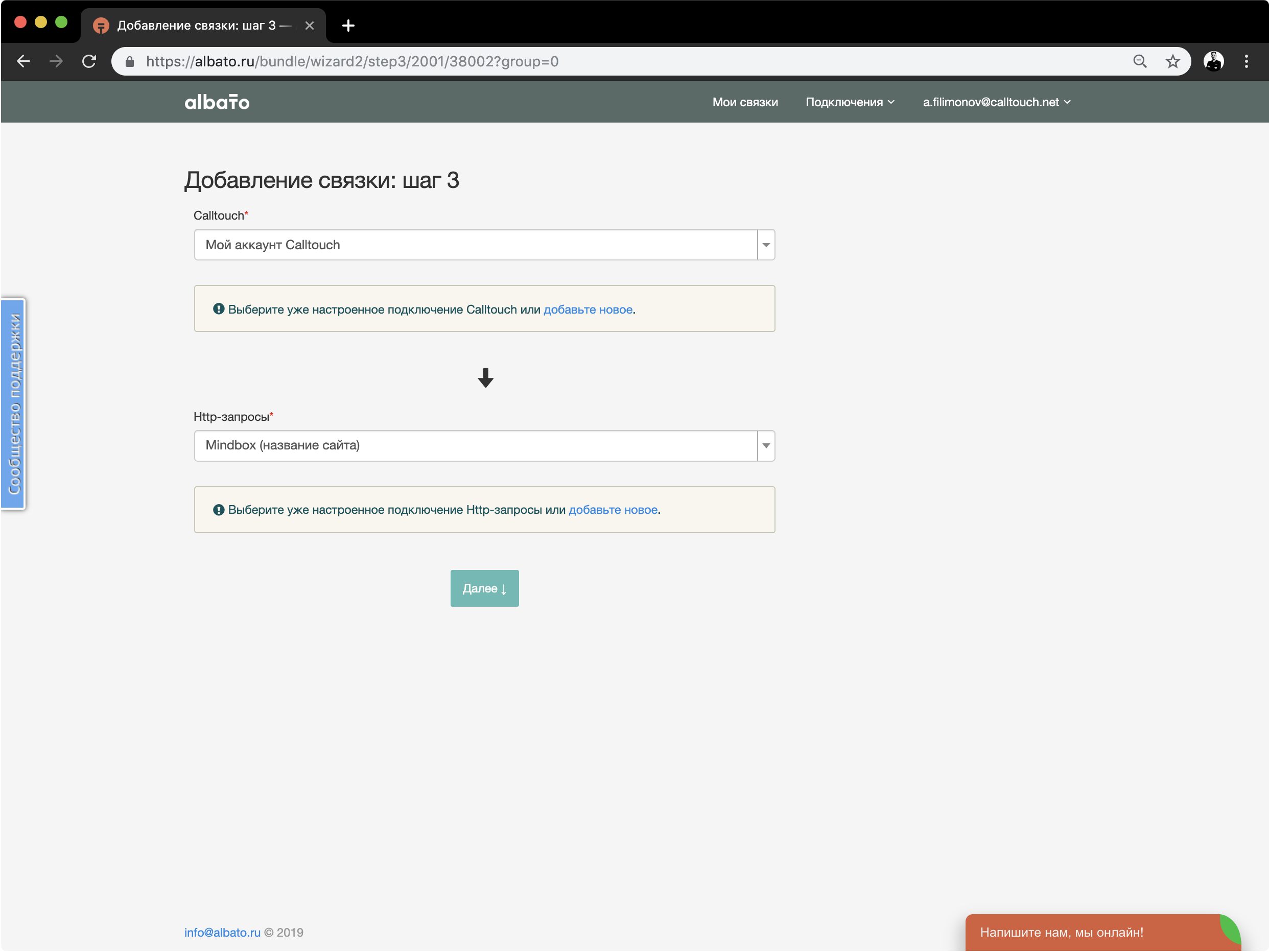Click the albato tab favicon
This screenshot has height=952, width=1269.
[x=101, y=26]
